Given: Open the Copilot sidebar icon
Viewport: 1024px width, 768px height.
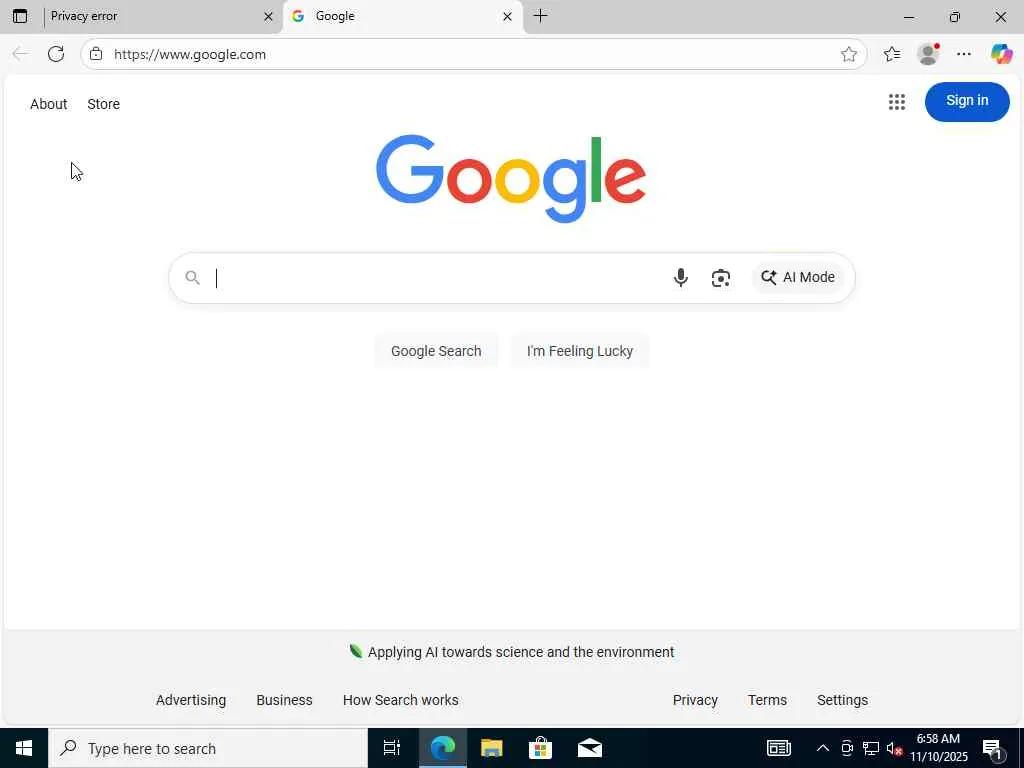Looking at the screenshot, I should tap(1001, 54).
